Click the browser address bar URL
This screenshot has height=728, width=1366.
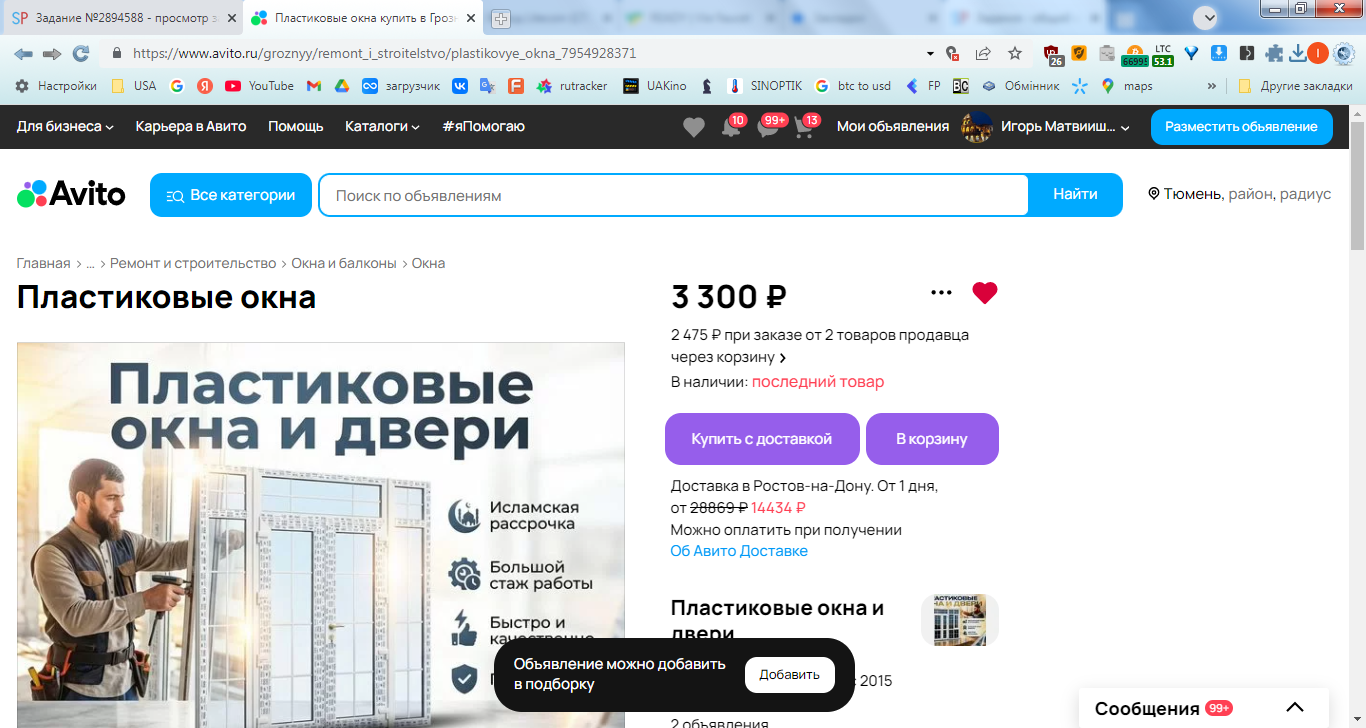click(384, 53)
